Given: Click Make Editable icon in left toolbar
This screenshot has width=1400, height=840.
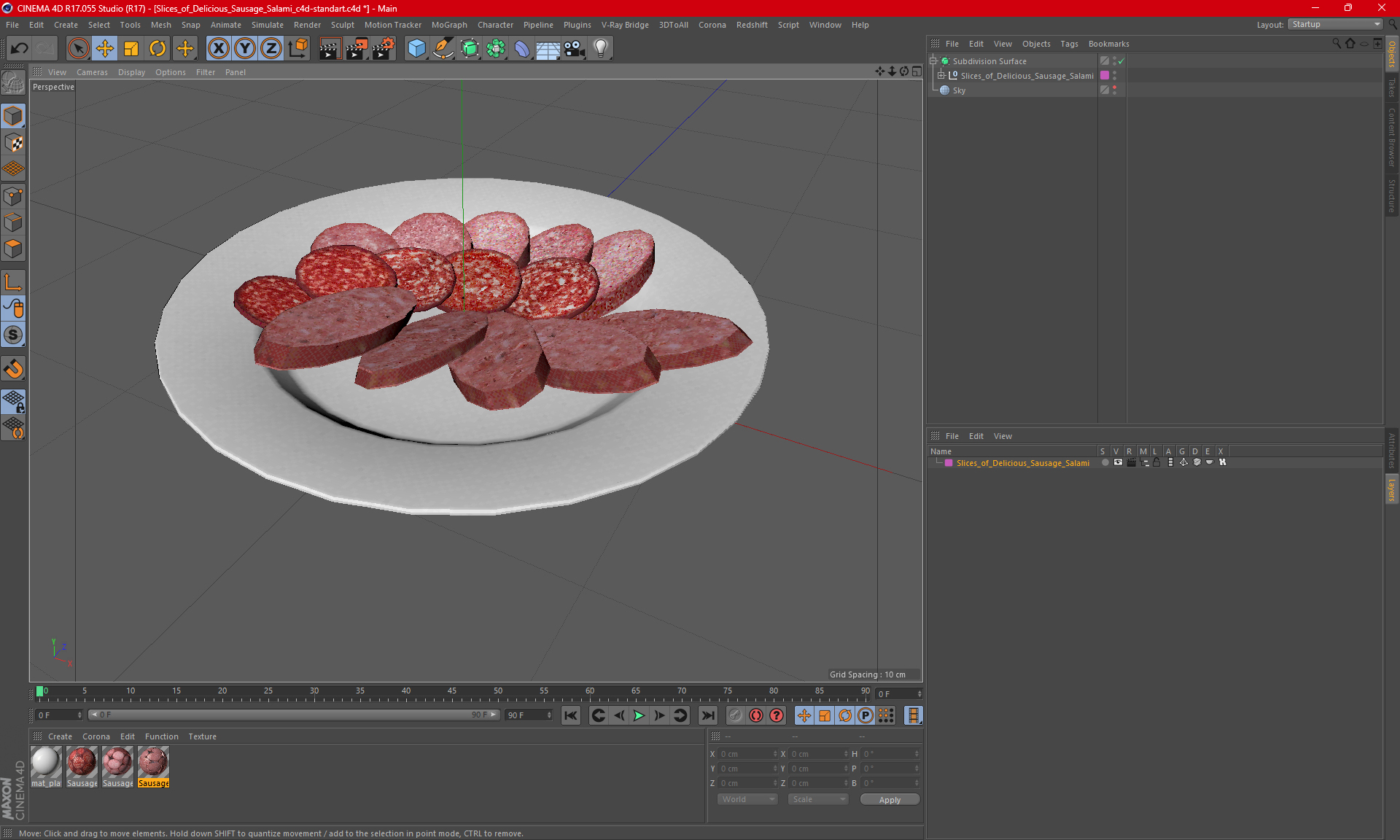Looking at the screenshot, I should pyautogui.click(x=13, y=83).
